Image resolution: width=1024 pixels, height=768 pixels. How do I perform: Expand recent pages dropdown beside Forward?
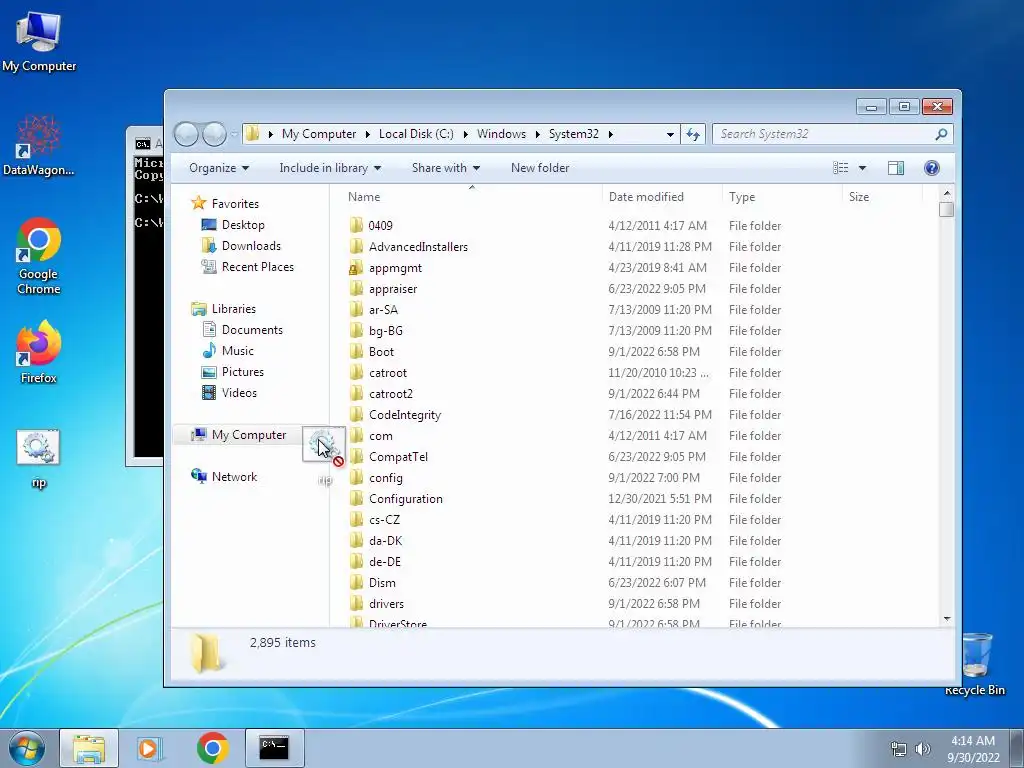point(233,135)
